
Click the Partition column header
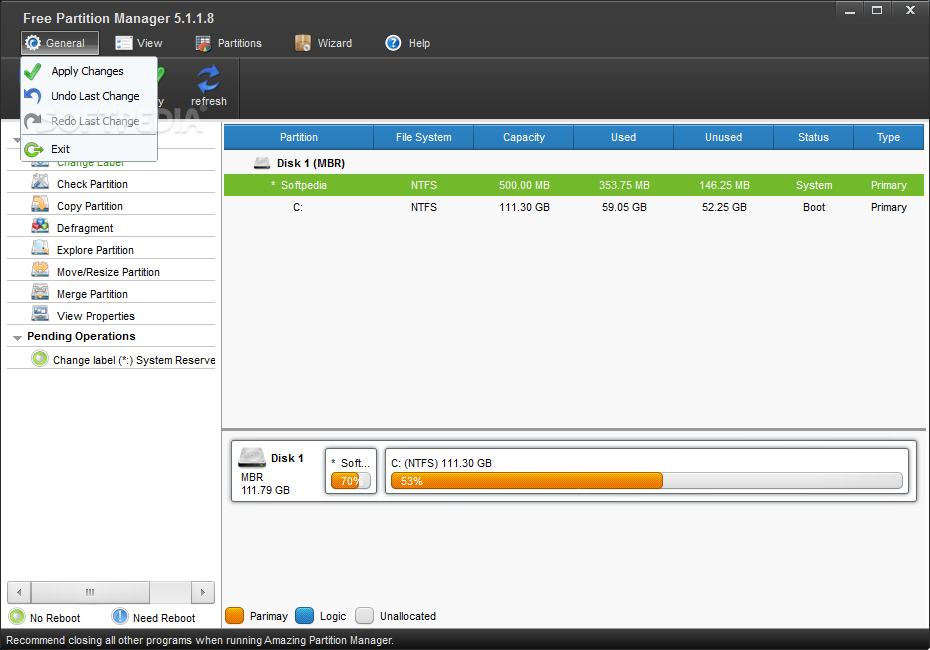pyautogui.click(x=299, y=137)
